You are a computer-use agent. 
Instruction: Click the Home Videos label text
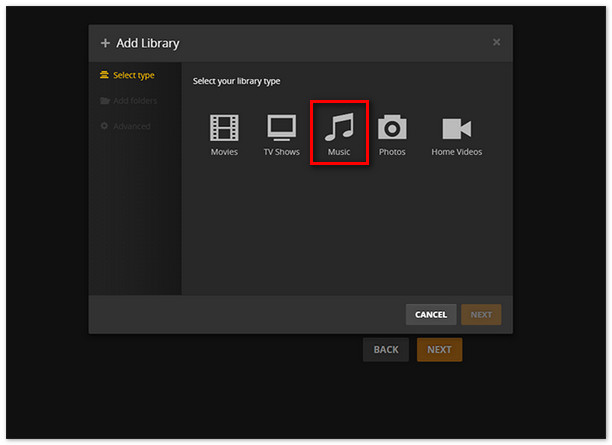coord(456,152)
